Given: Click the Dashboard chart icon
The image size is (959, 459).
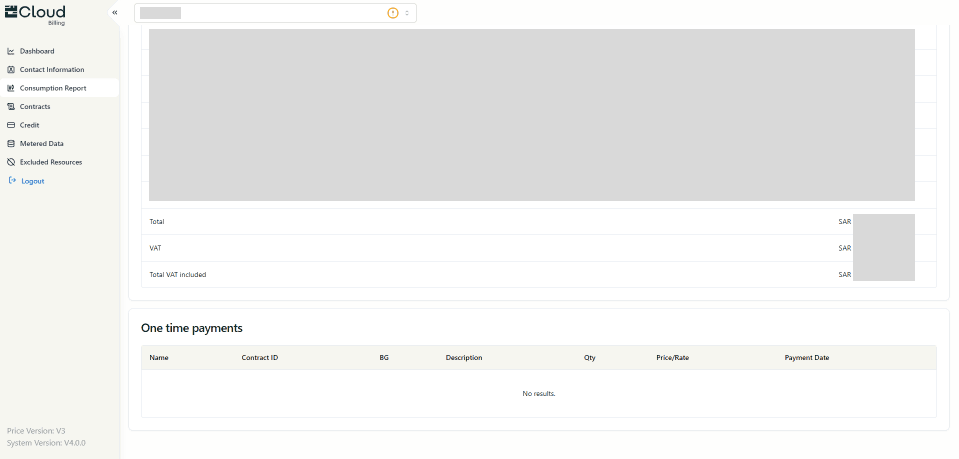Looking at the screenshot, I should 11,51.
